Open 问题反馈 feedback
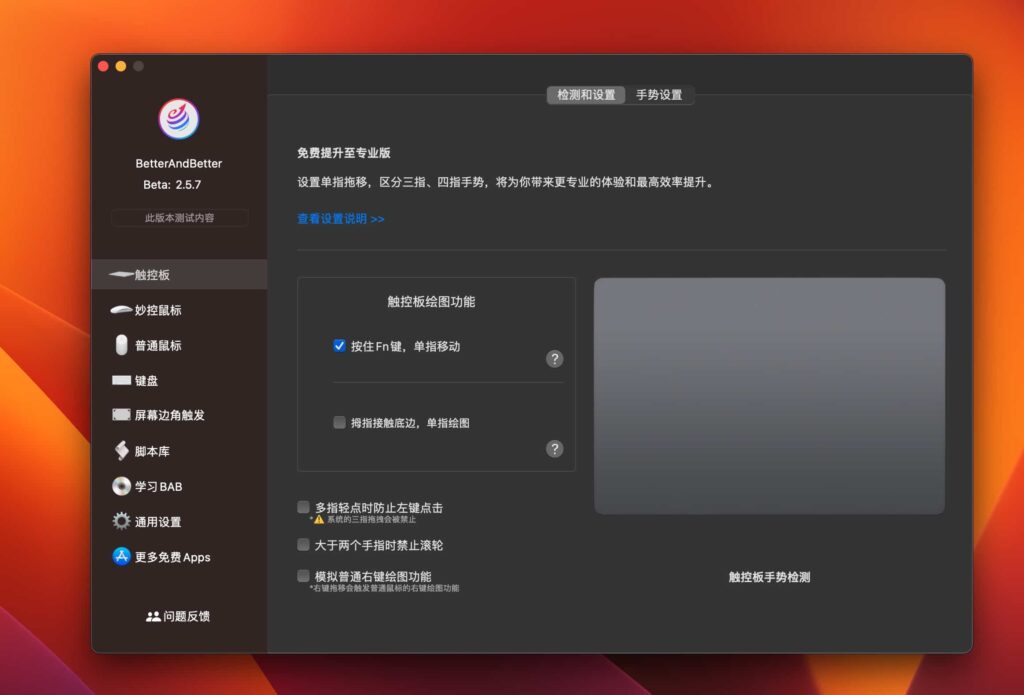1024x695 pixels. [x=178, y=616]
